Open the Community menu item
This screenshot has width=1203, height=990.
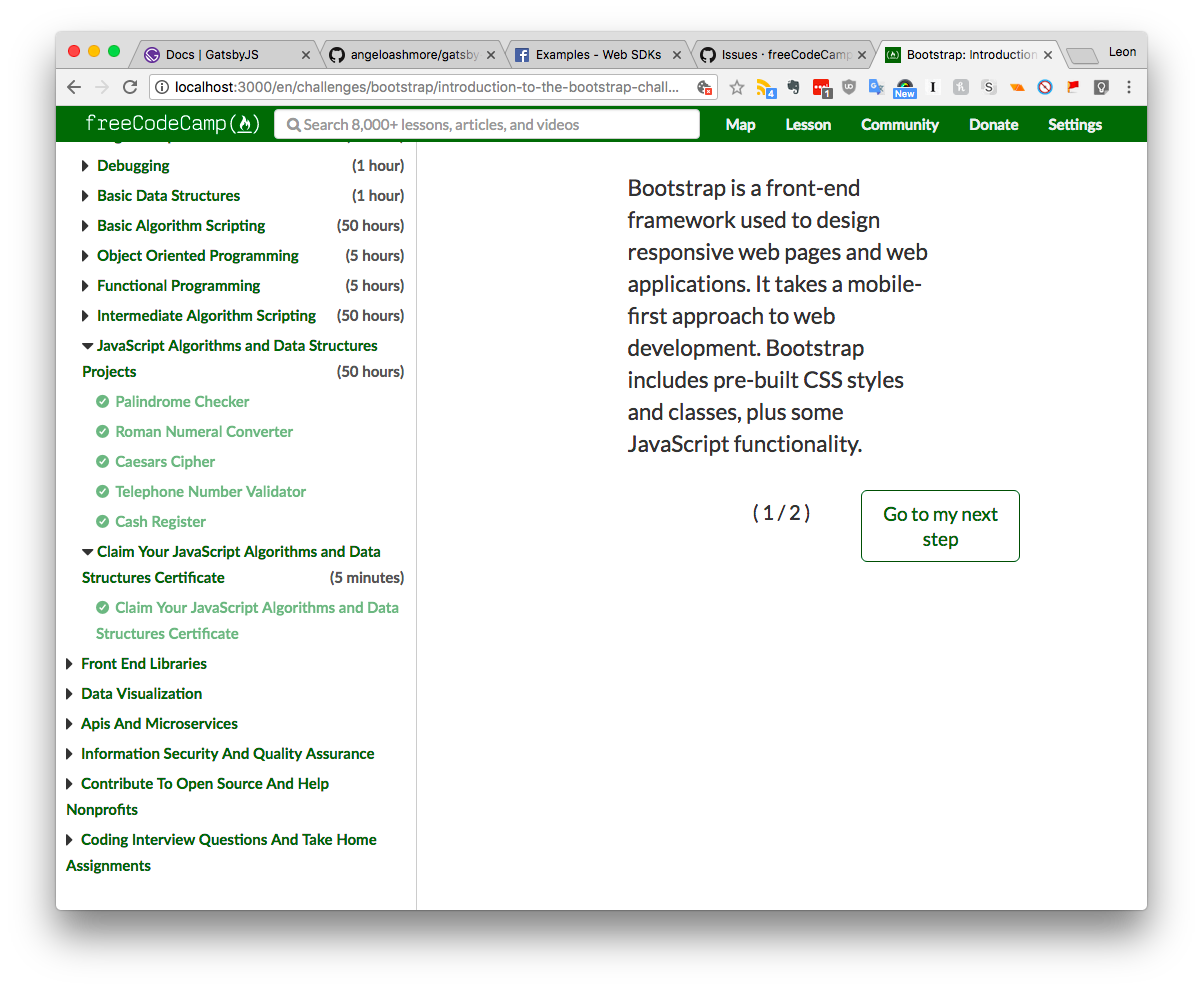898,124
